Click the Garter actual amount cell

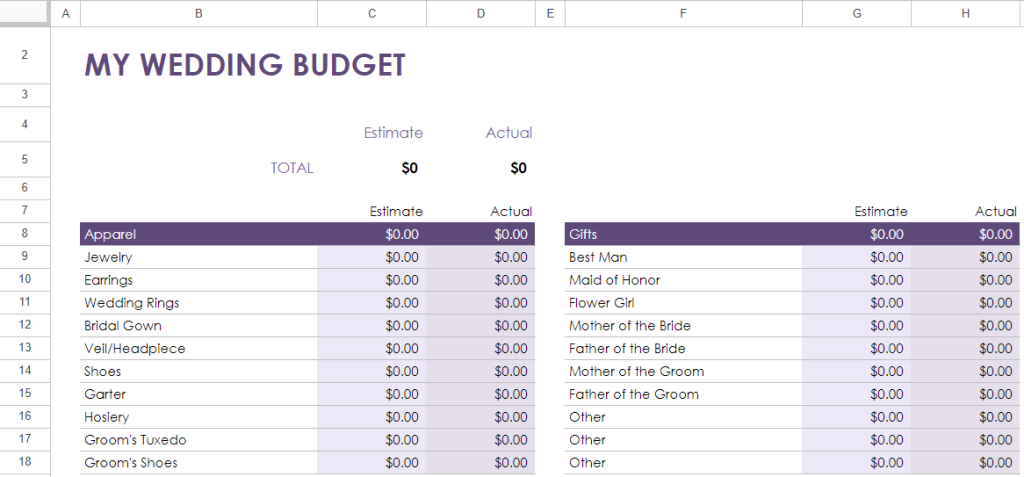click(x=481, y=394)
